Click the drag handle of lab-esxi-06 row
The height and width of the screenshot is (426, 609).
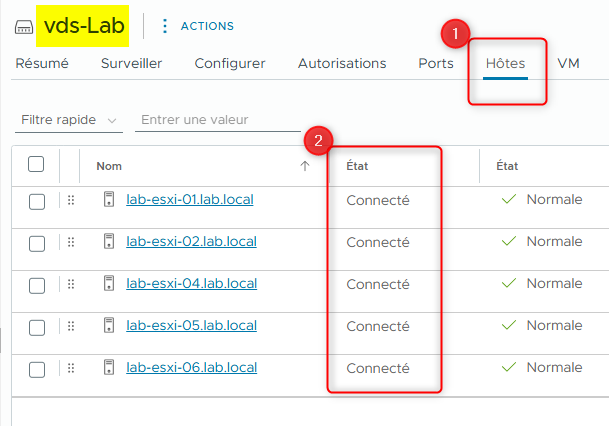(x=71, y=368)
